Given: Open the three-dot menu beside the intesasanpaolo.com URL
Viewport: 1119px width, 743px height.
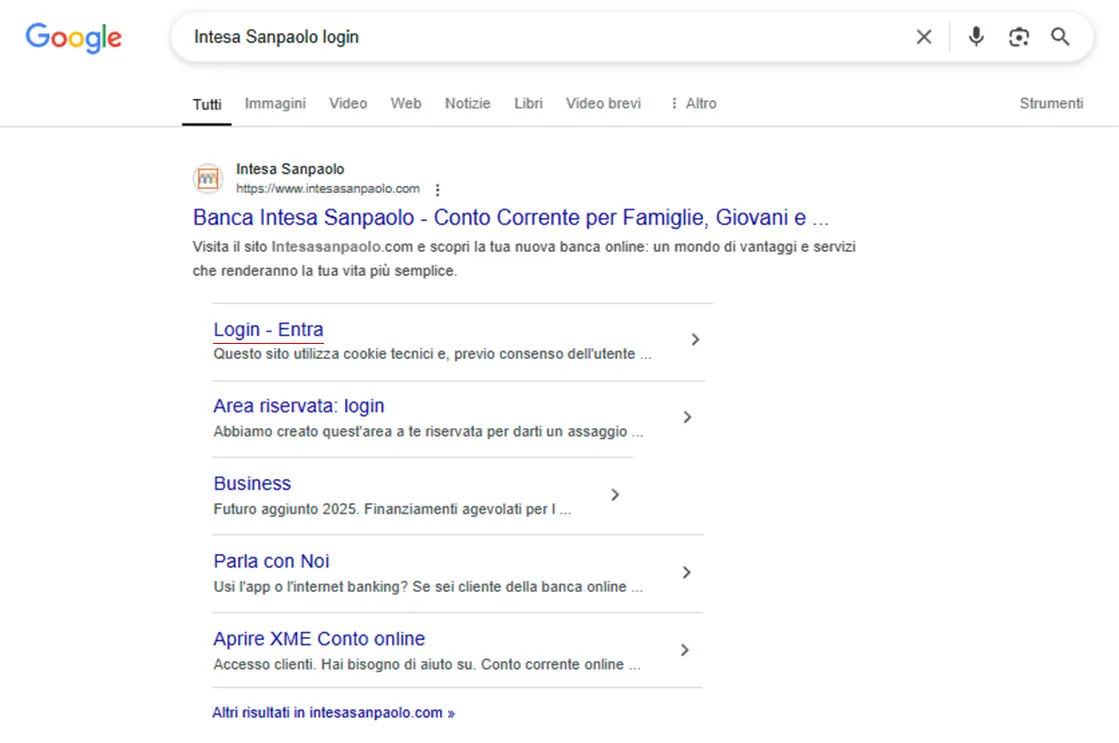Looking at the screenshot, I should pyautogui.click(x=437, y=190).
